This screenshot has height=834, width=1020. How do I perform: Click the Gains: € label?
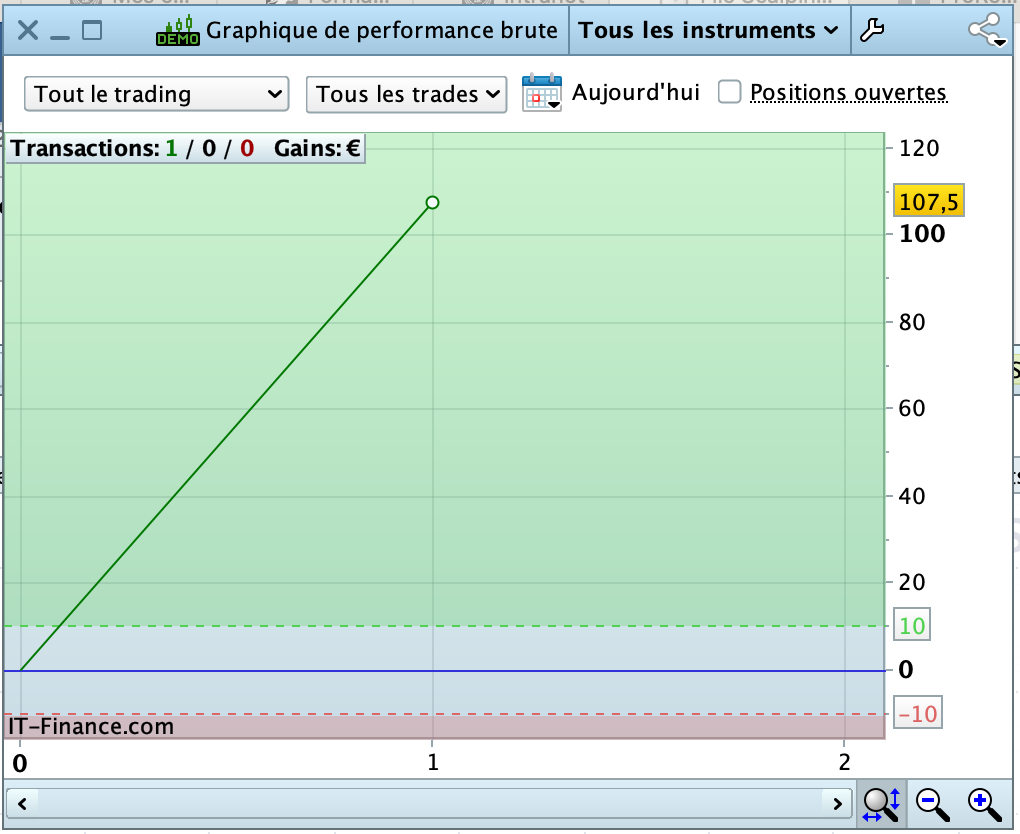[317, 148]
